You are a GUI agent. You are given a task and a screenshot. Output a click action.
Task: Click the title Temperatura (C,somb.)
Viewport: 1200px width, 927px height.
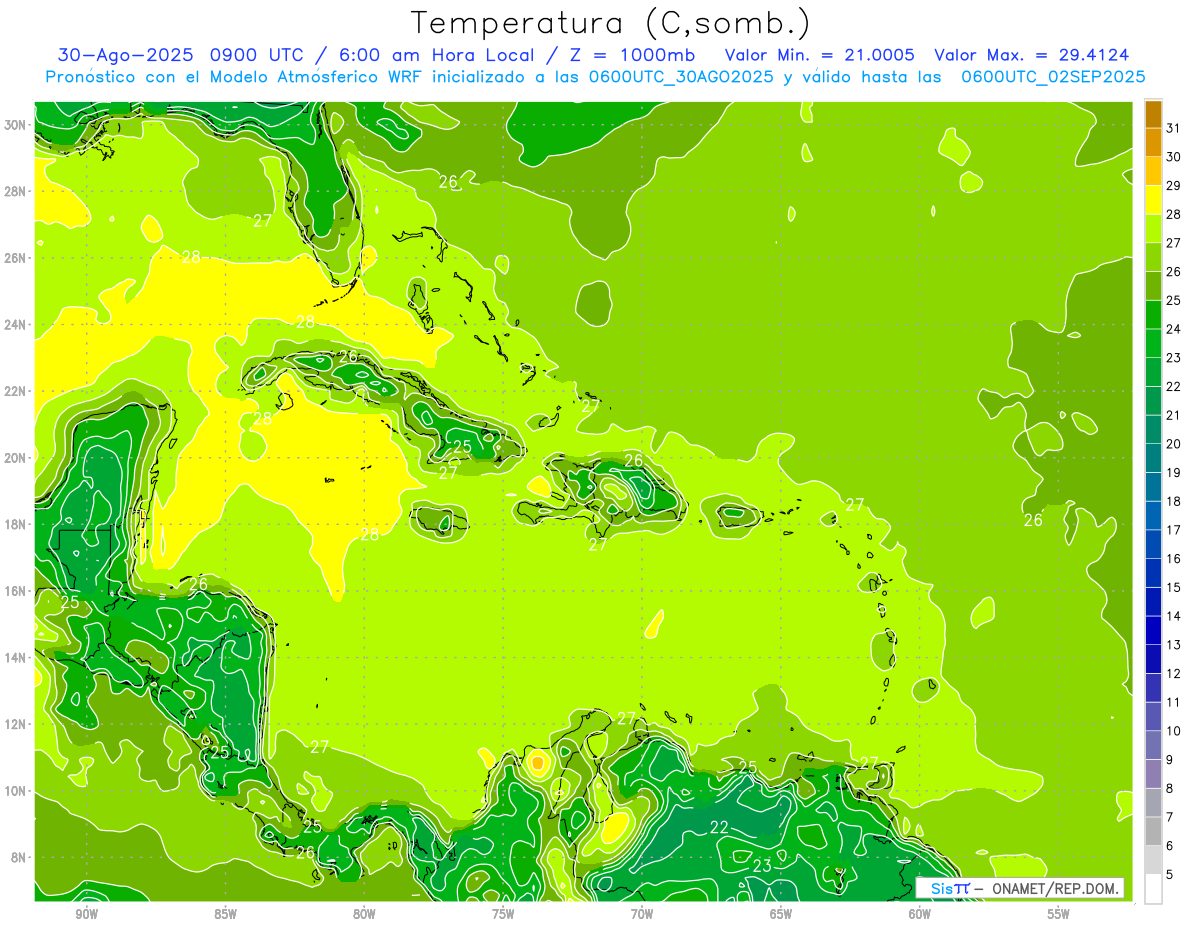(610, 24)
